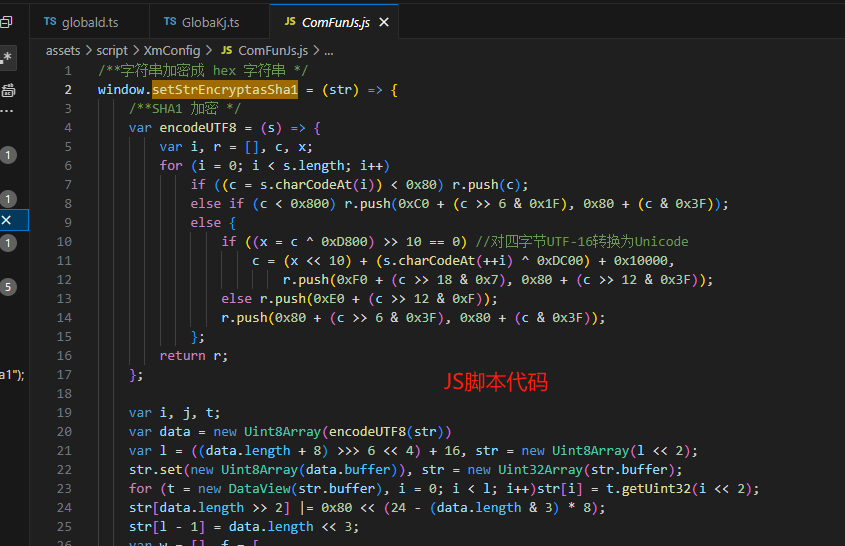Open the script breadcrumb segment
The image size is (845, 546).
coord(112,51)
